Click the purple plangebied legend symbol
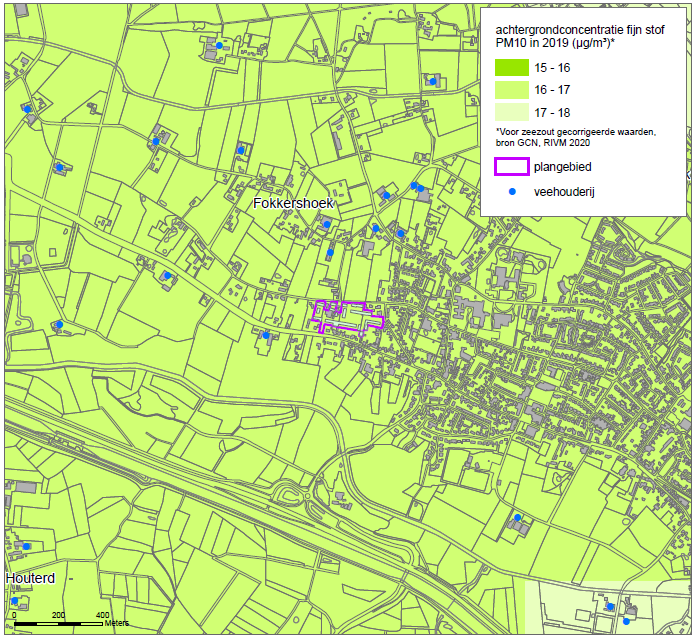The height and width of the screenshot is (640, 698). coord(512,166)
